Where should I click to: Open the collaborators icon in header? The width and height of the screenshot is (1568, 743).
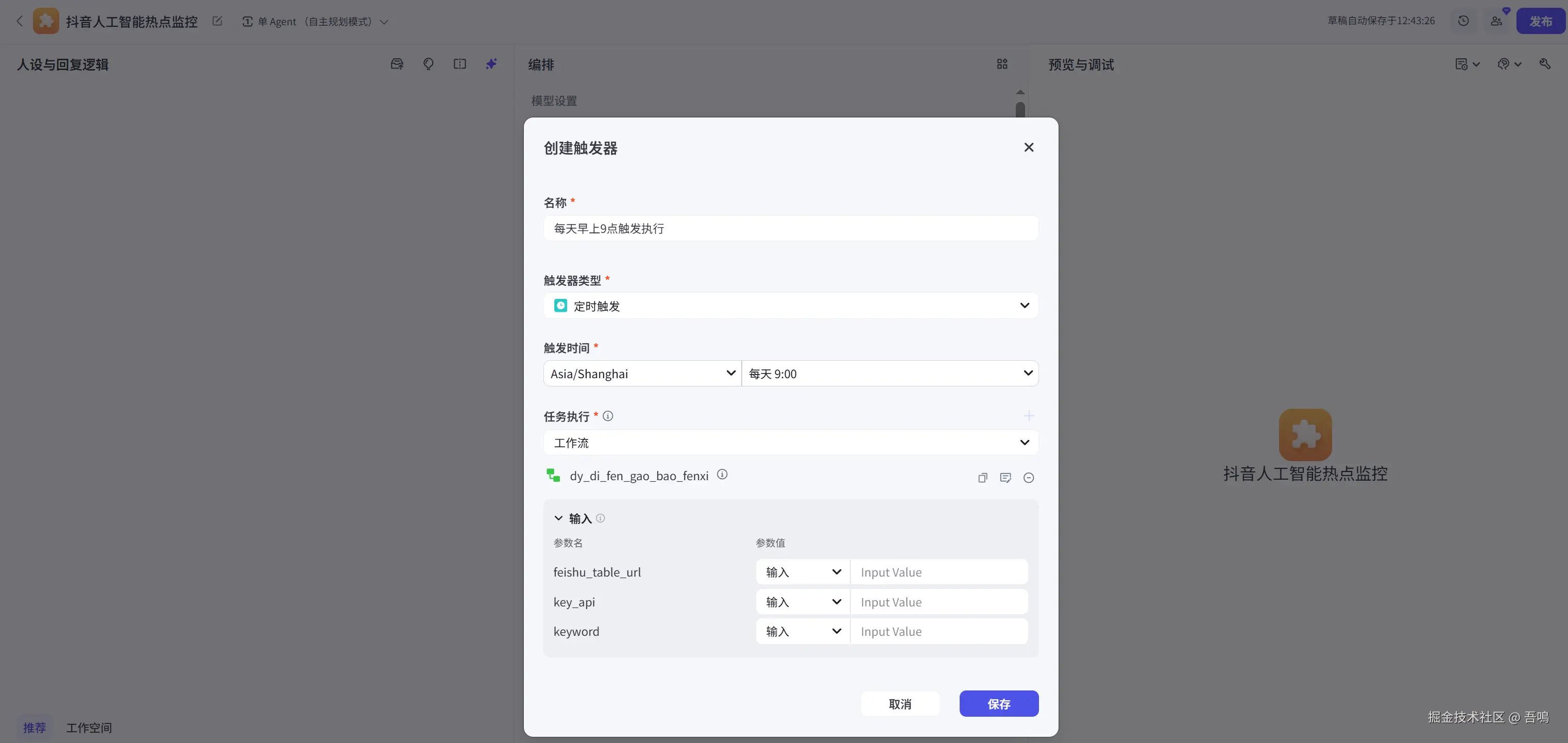click(x=1496, y=21)
